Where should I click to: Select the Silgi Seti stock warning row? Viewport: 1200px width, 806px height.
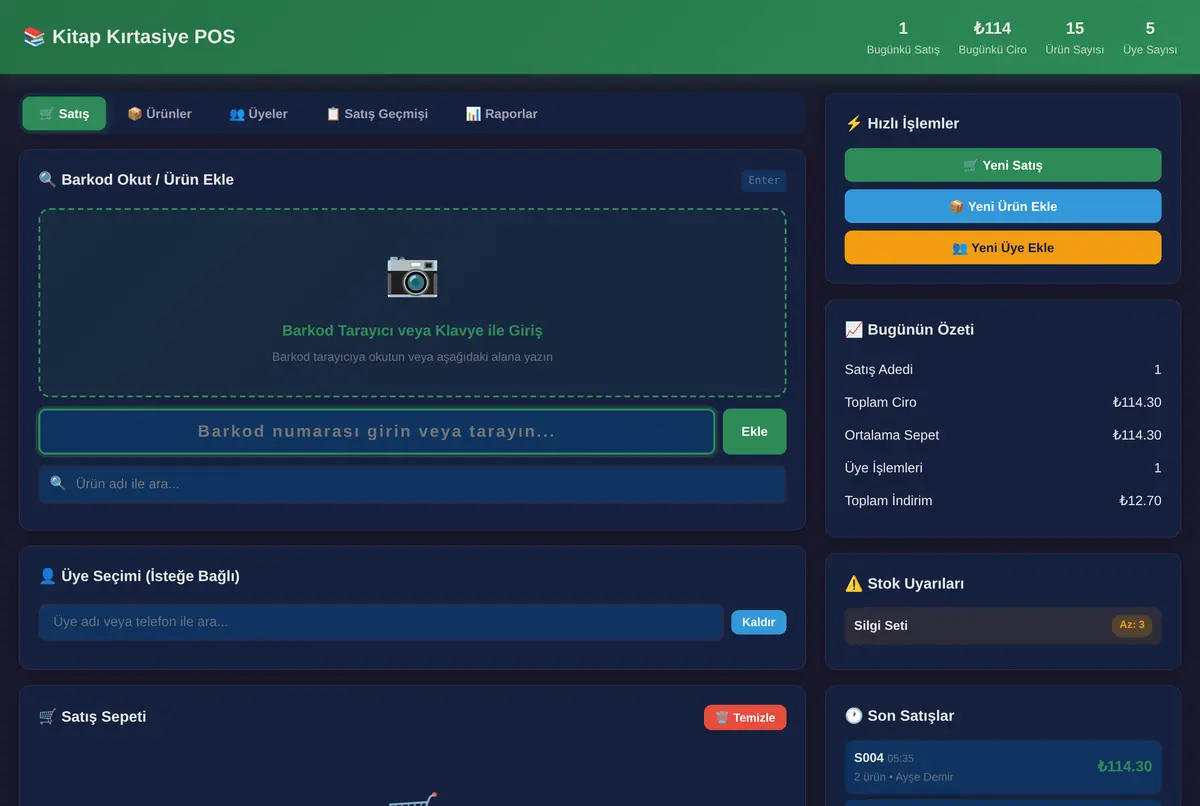point(1003,626)
